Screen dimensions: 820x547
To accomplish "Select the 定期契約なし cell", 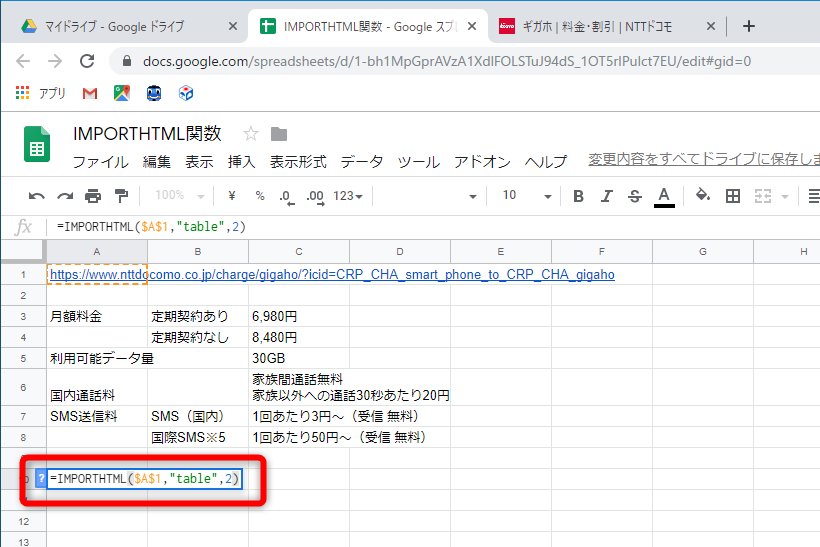I will point(198,337).
